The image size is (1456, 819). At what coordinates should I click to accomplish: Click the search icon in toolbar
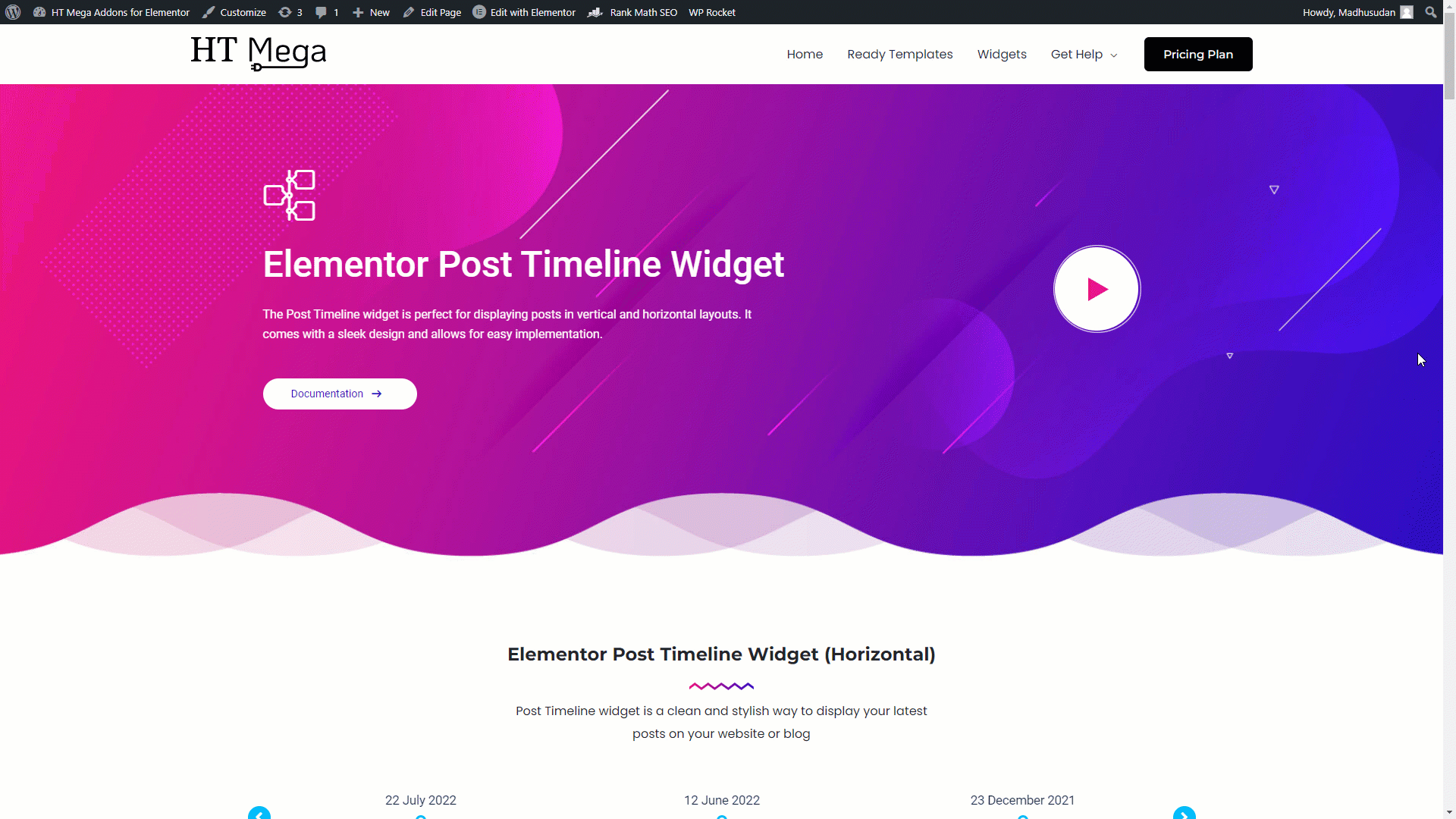click(x=1430, y=11)
